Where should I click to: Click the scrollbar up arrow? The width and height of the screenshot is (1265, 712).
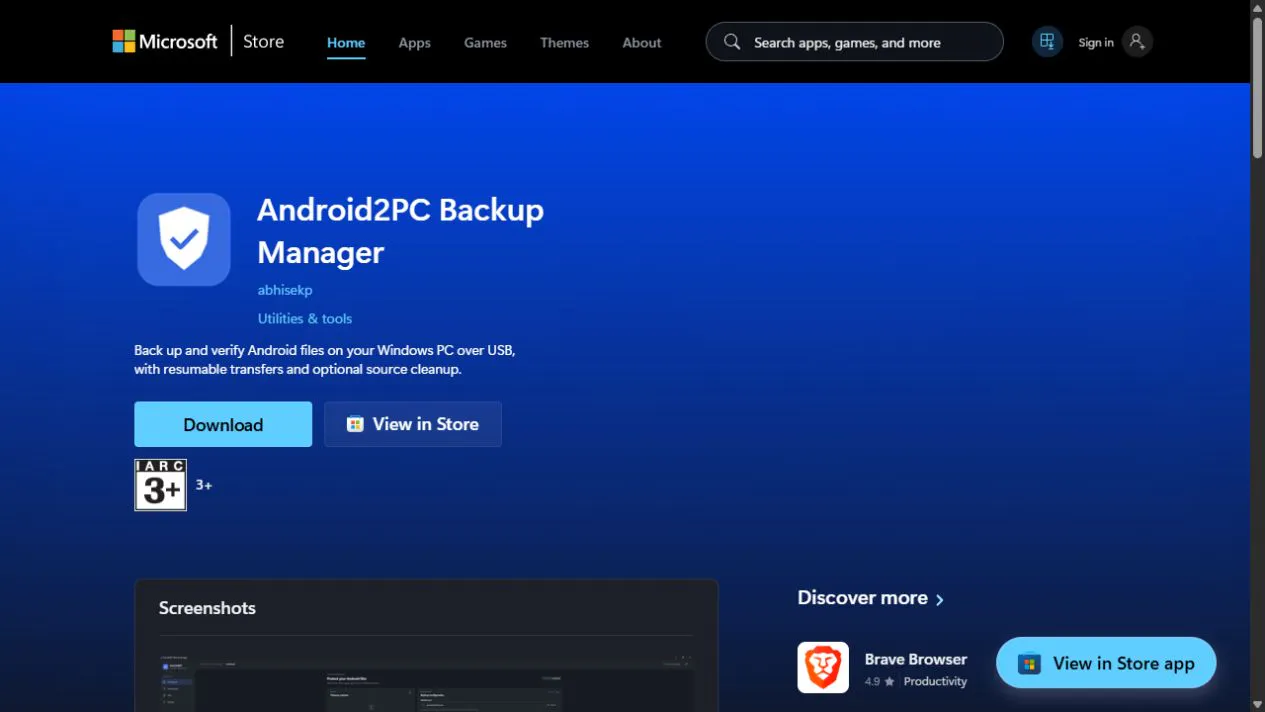pos(1257,7)
